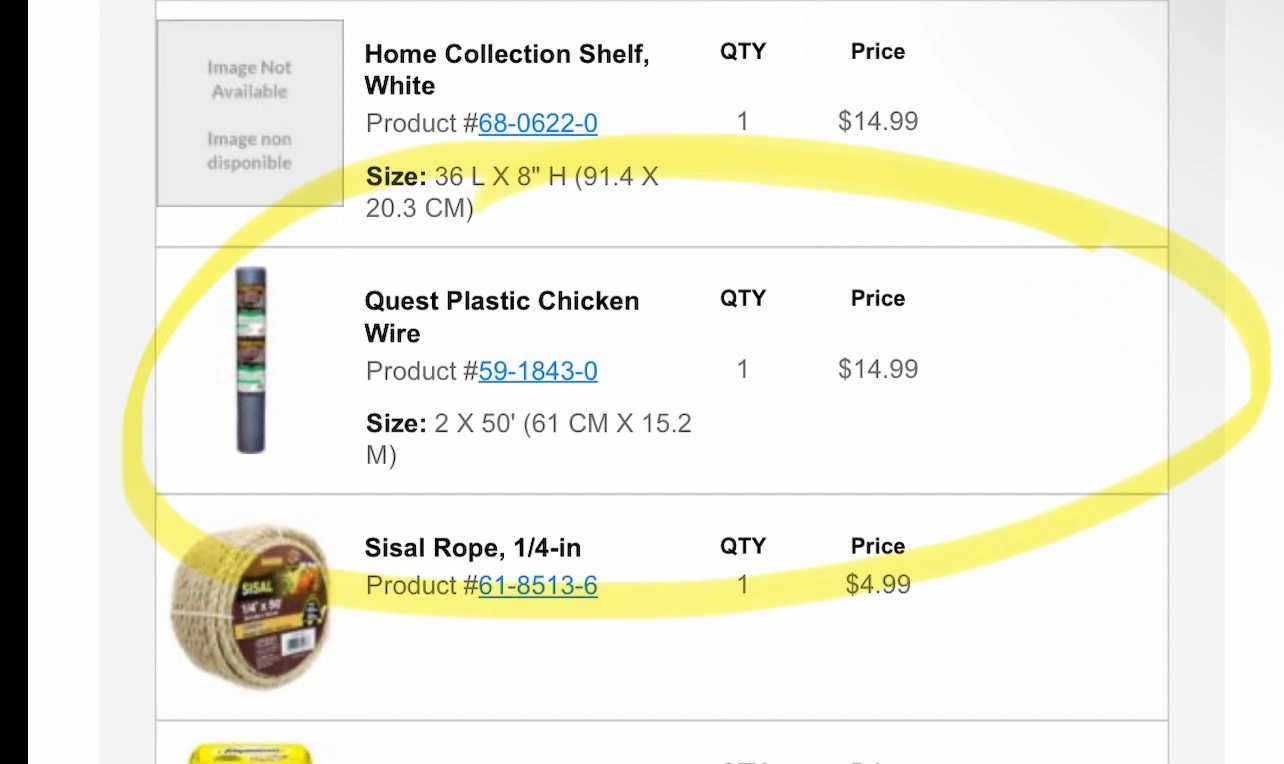Click the chicken wire's quantity value
This screenshot has height=764, width=1284.
pyautogui.click(x=742, y=369)
